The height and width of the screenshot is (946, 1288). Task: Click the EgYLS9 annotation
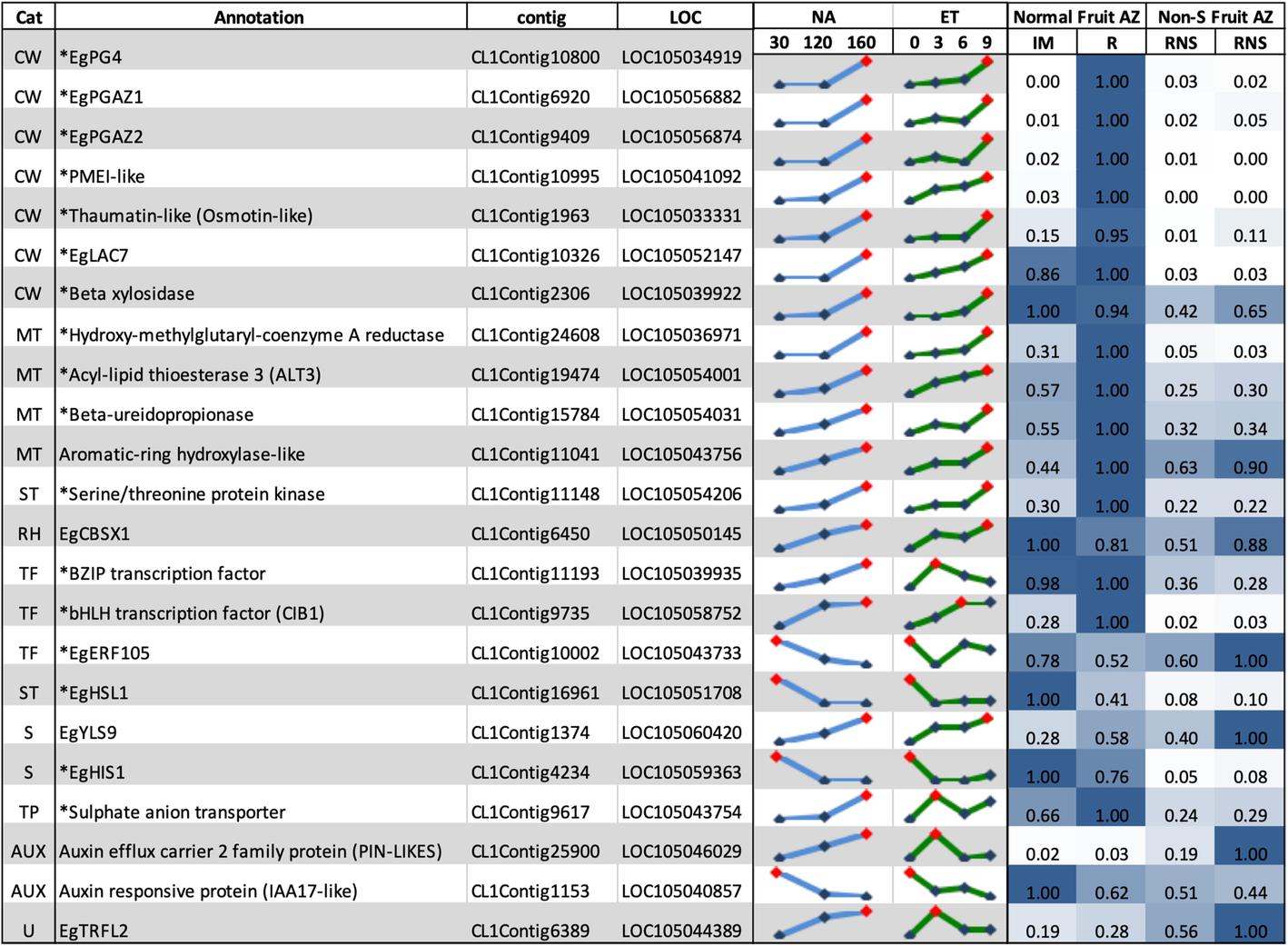click(x=88, y=733)
